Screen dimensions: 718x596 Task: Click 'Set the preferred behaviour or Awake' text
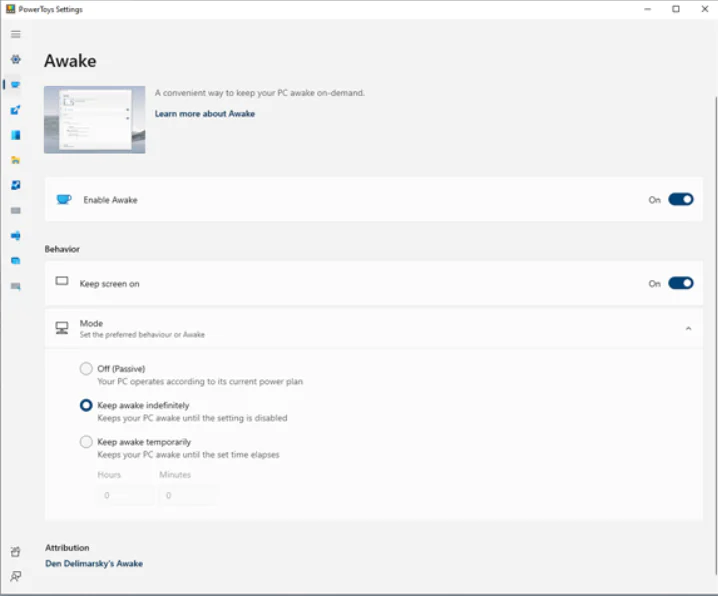click(x=142, y=335)
